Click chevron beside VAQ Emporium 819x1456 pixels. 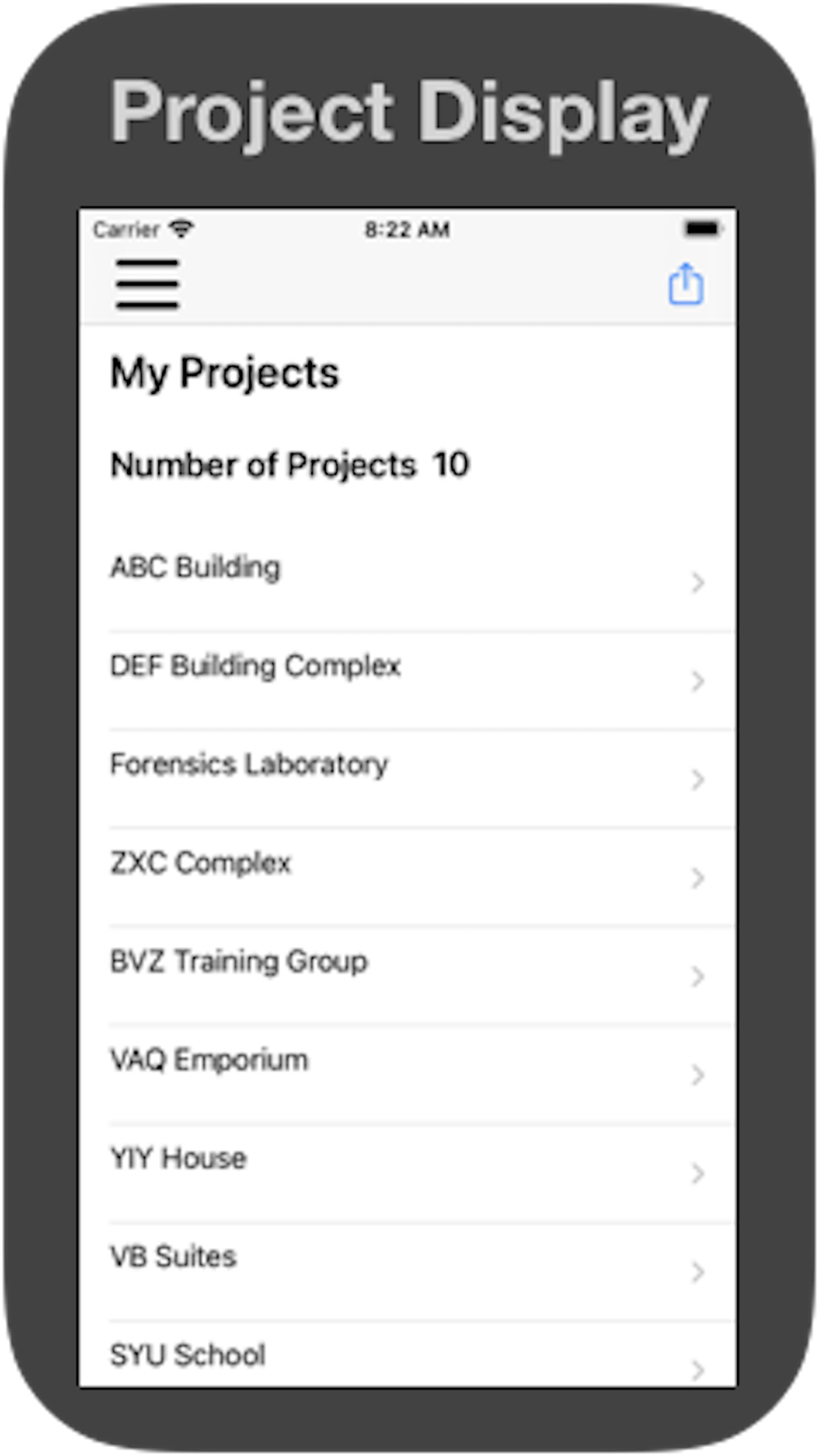(697, 1074)
